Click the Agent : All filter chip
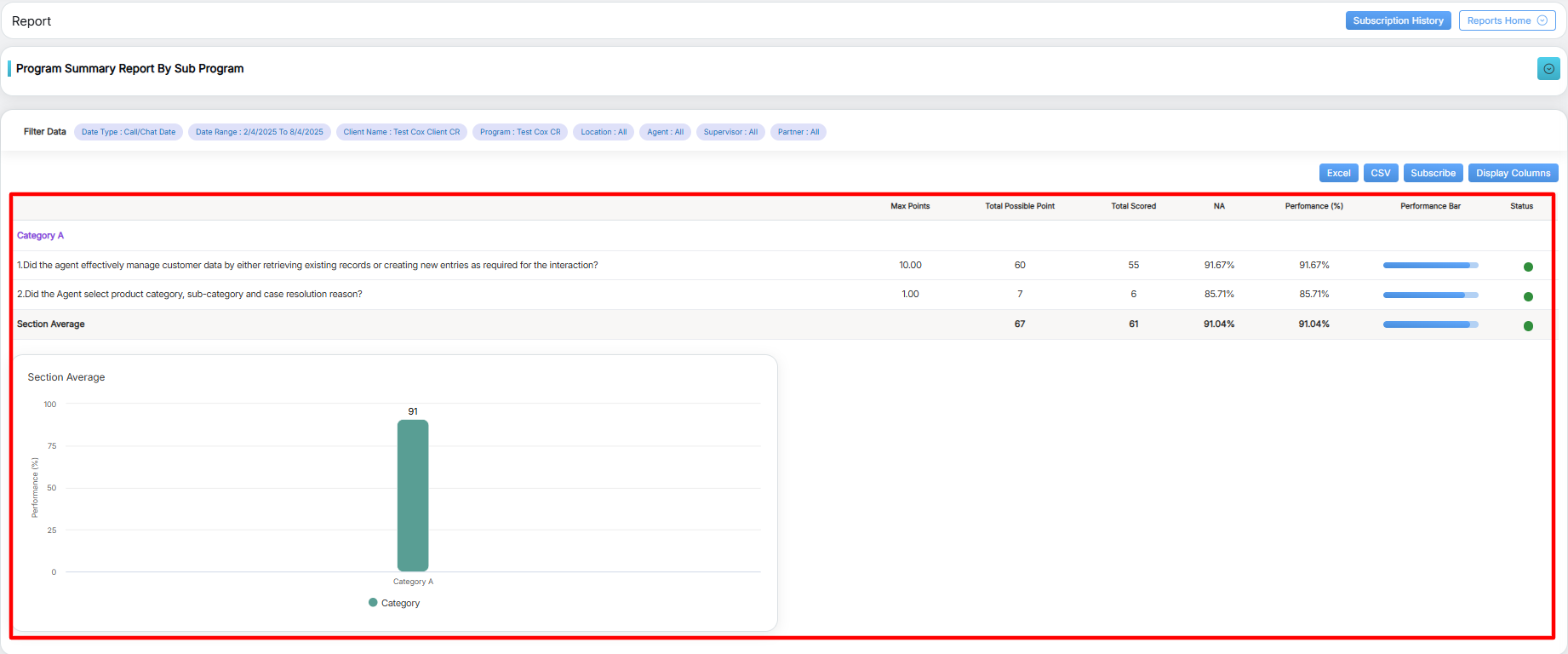Screen dimensions: 1568x654 (x=665, y=132)
